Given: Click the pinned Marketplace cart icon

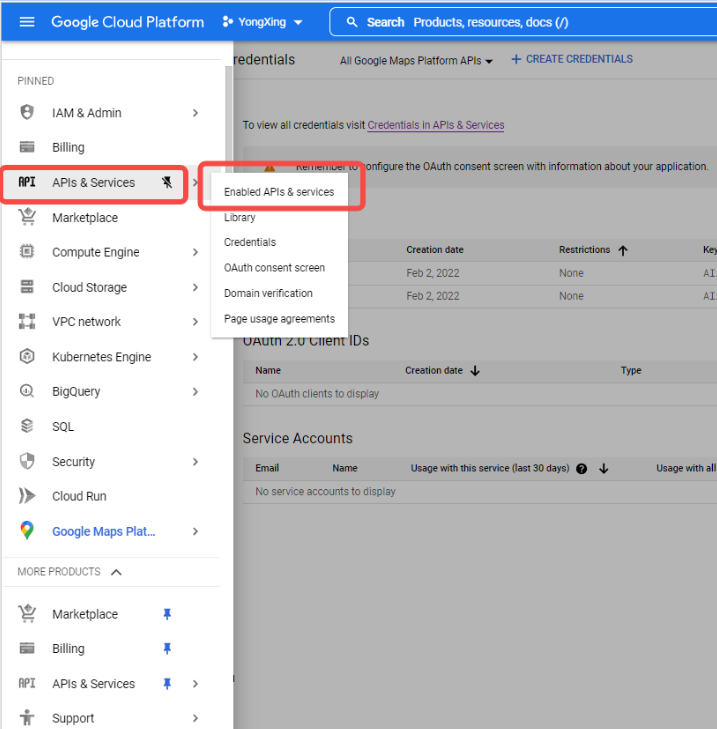Looking at the screenshot, I should tap(27, 217).
